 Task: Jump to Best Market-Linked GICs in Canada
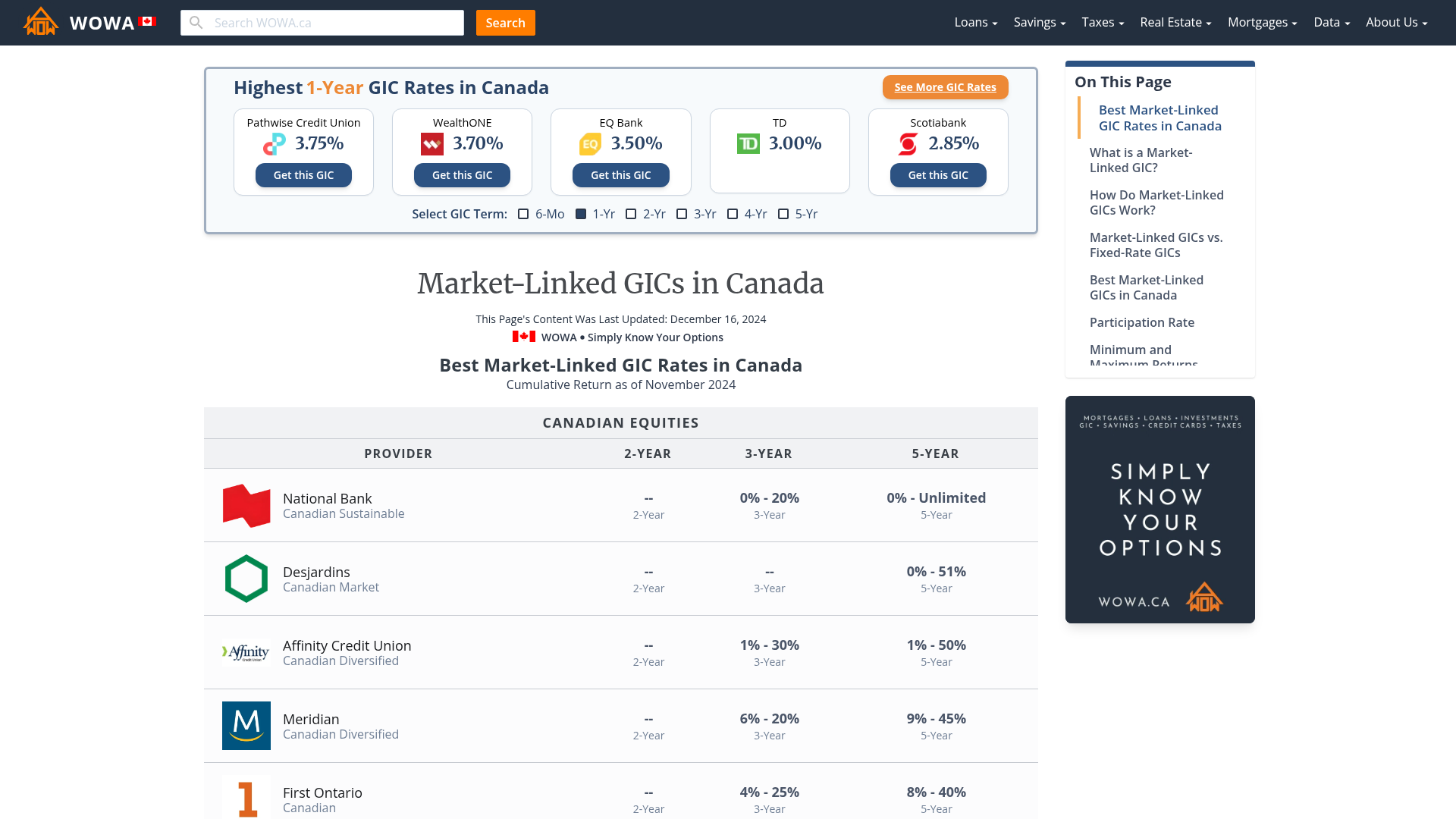[1147, 287]
